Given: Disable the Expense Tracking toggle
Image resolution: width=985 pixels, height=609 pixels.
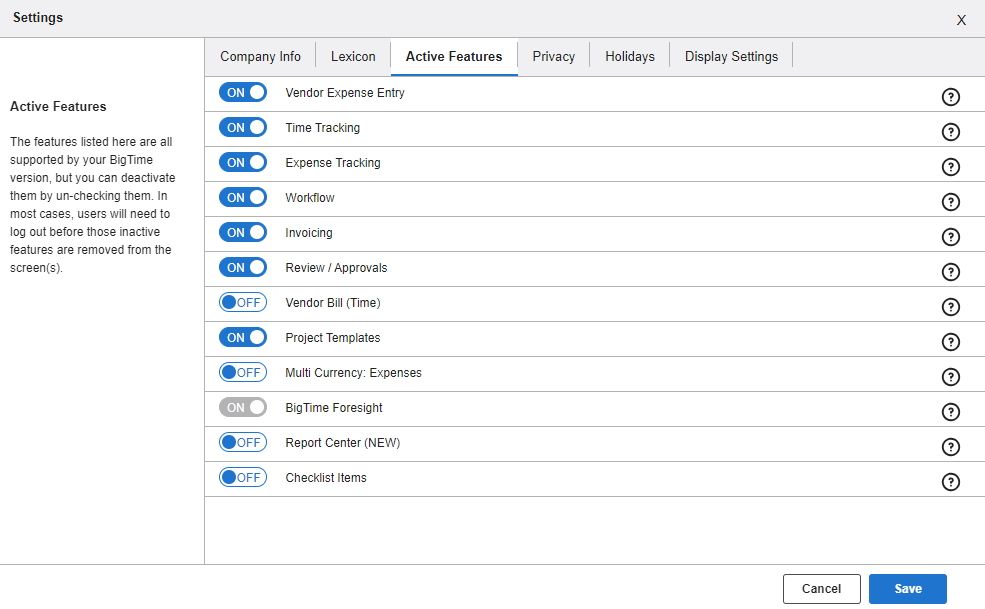Looking at the screenshot, I should [x=243, y=163].
